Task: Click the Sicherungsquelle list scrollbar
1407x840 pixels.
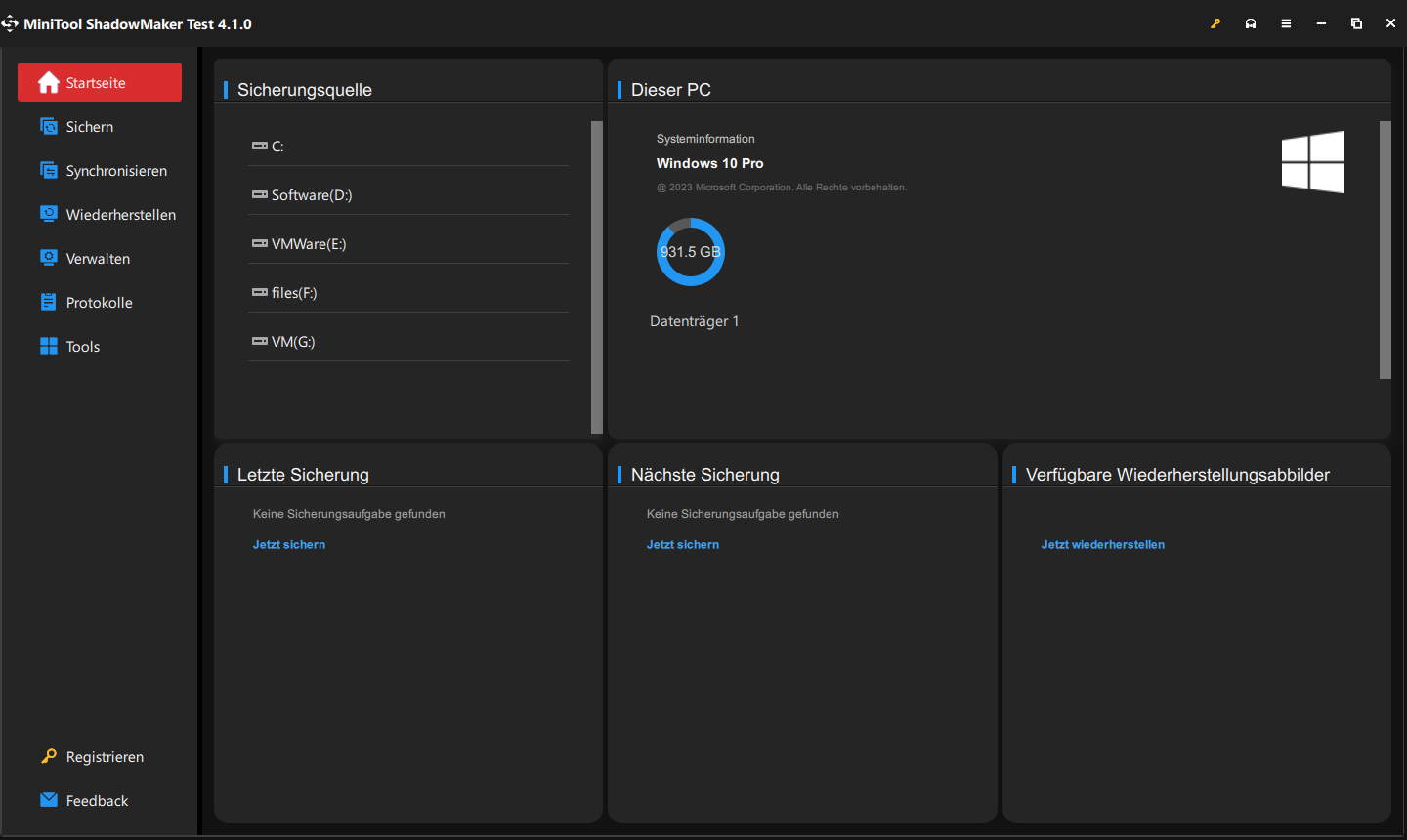Action: tap(597, 277)
